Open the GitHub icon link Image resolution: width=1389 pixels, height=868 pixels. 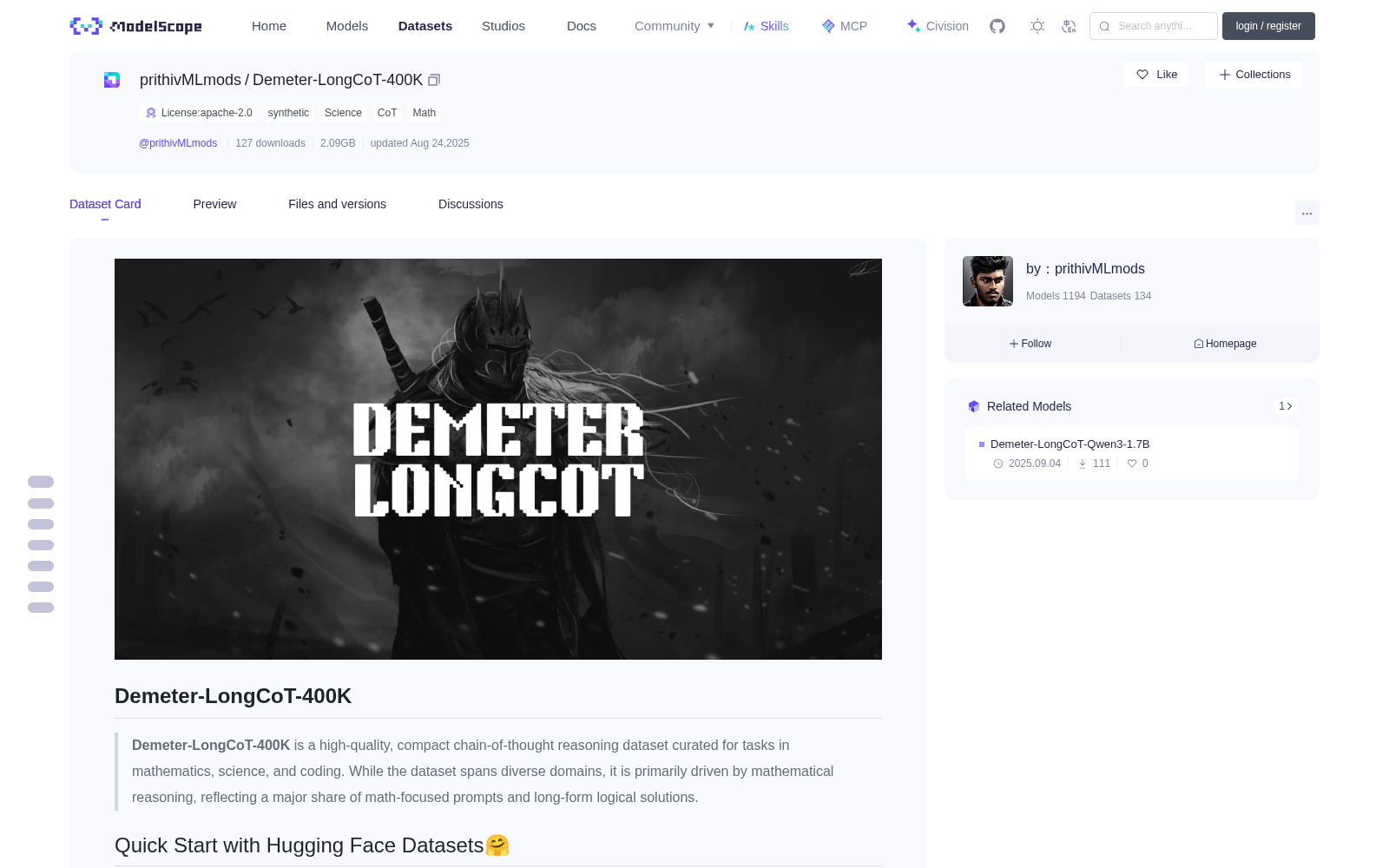[997, 26]
